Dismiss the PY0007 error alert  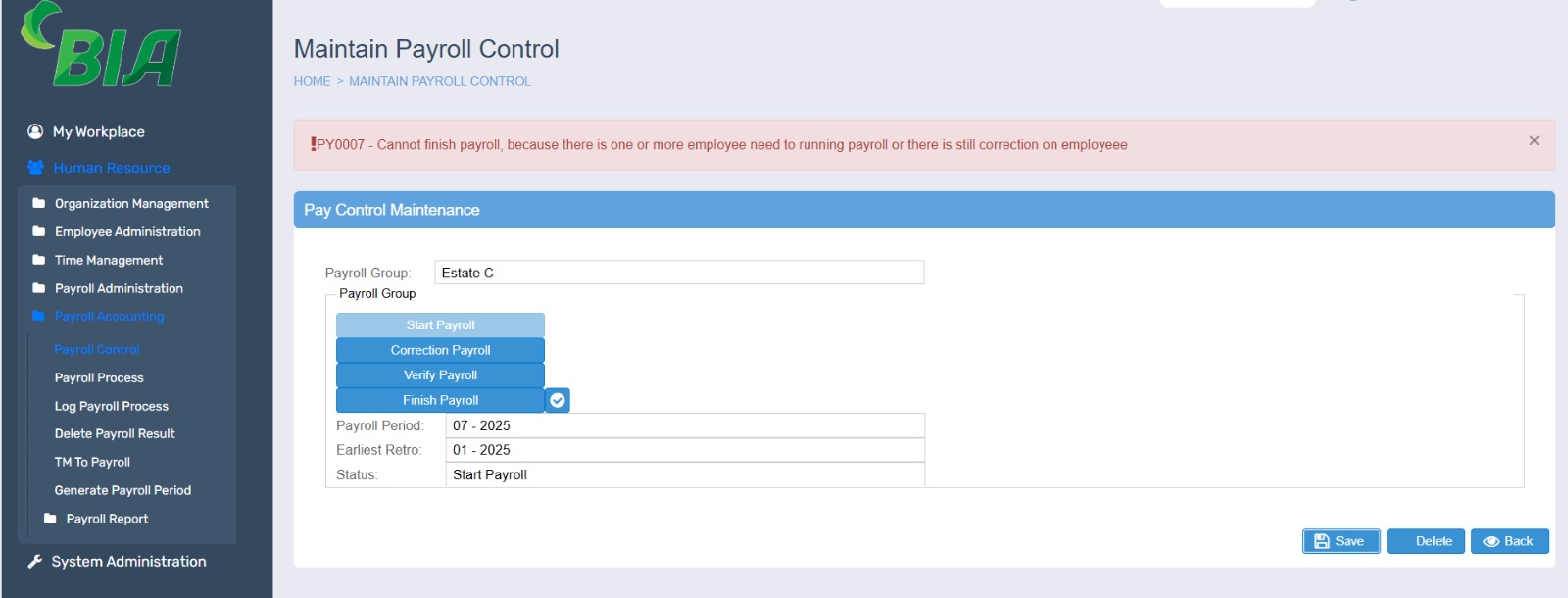click(1534, 141)
